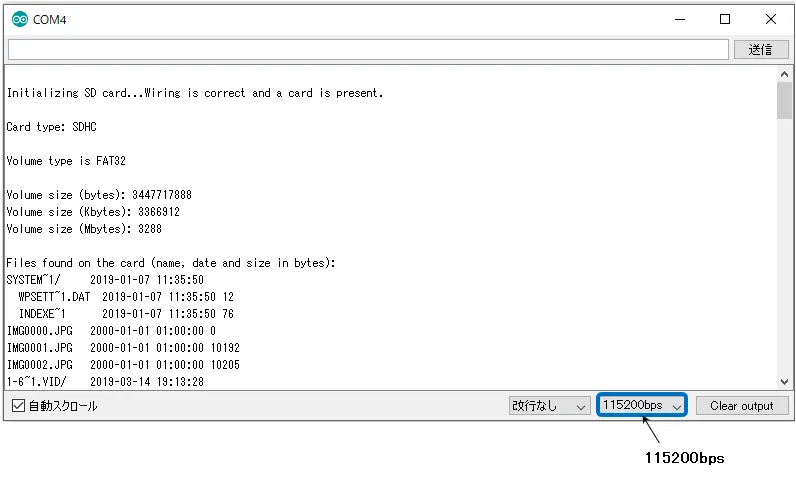Open the 改行なし line ending dropdown
796x480 pixels.
tap(549, 406)
